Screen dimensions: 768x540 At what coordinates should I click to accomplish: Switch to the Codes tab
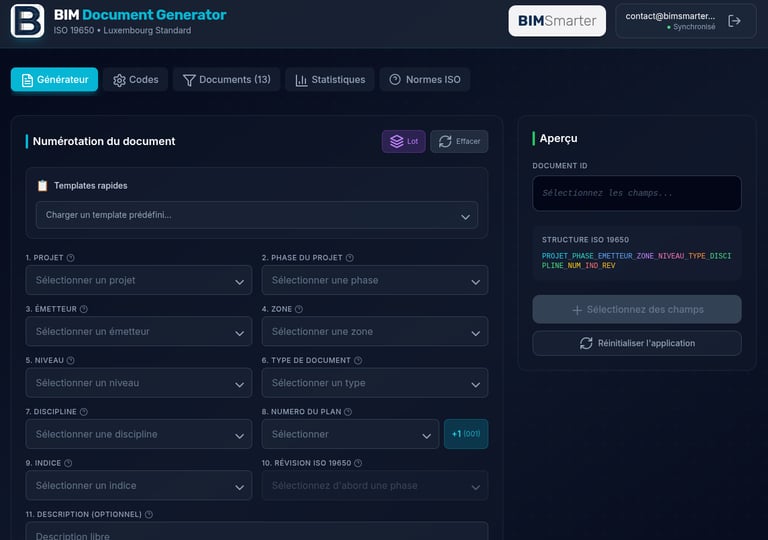pos(136,79)
